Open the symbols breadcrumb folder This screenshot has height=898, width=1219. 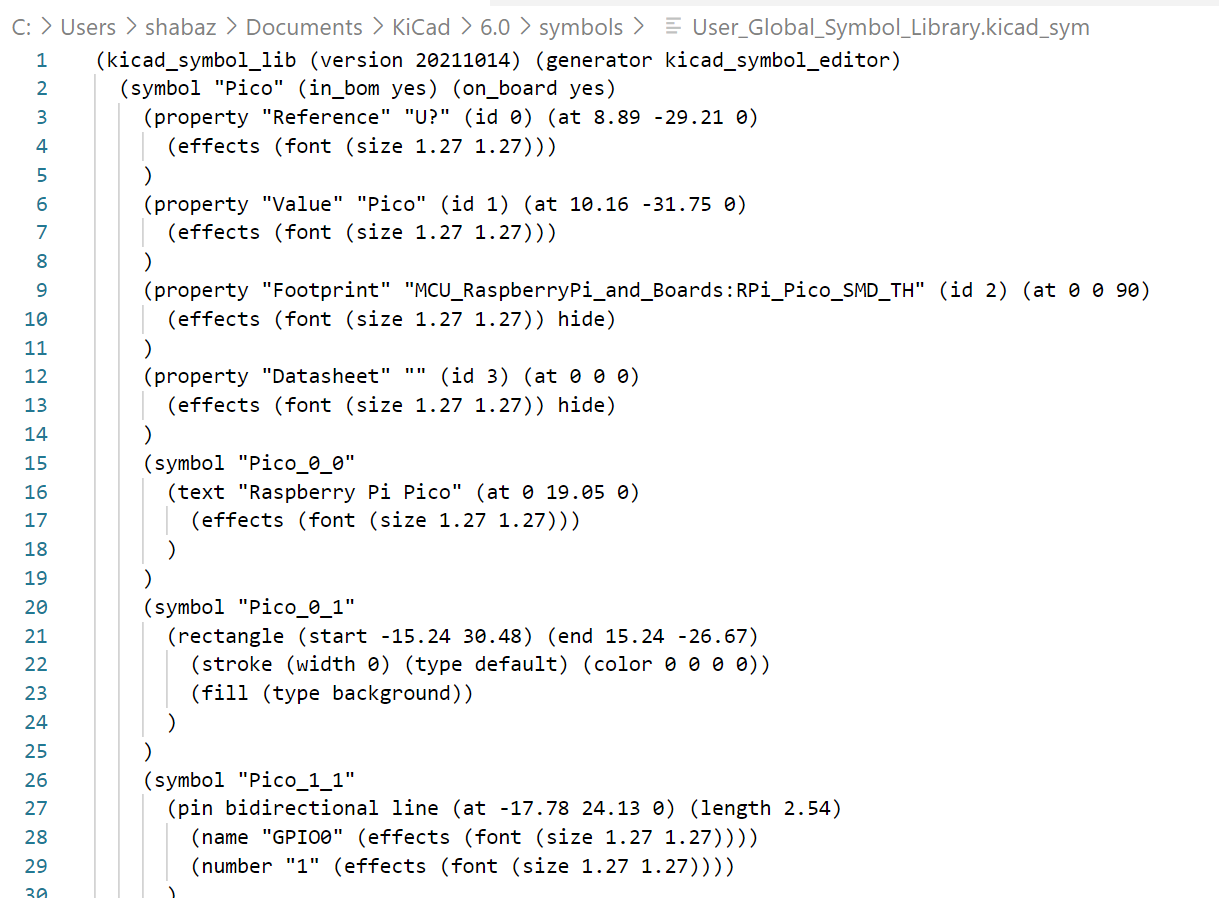pyautogui.click(x=581, y=28)
